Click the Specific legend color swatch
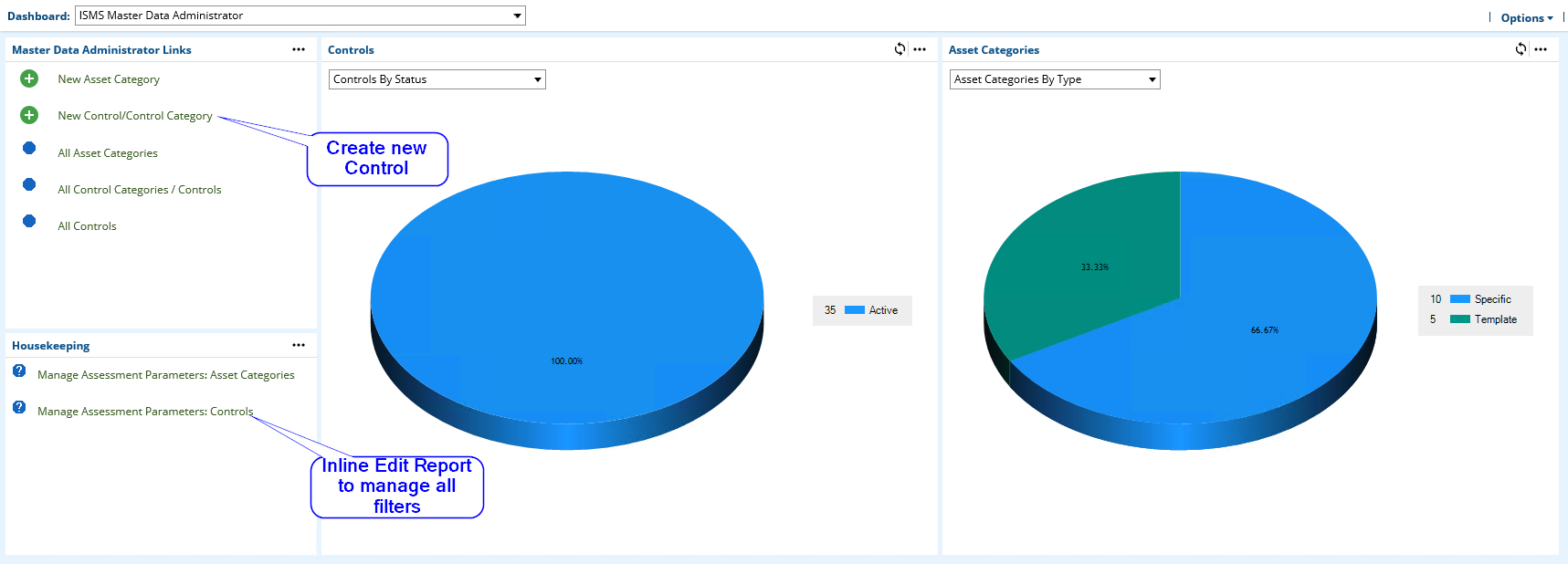1568x564 pixels. tap(1460, 299)
